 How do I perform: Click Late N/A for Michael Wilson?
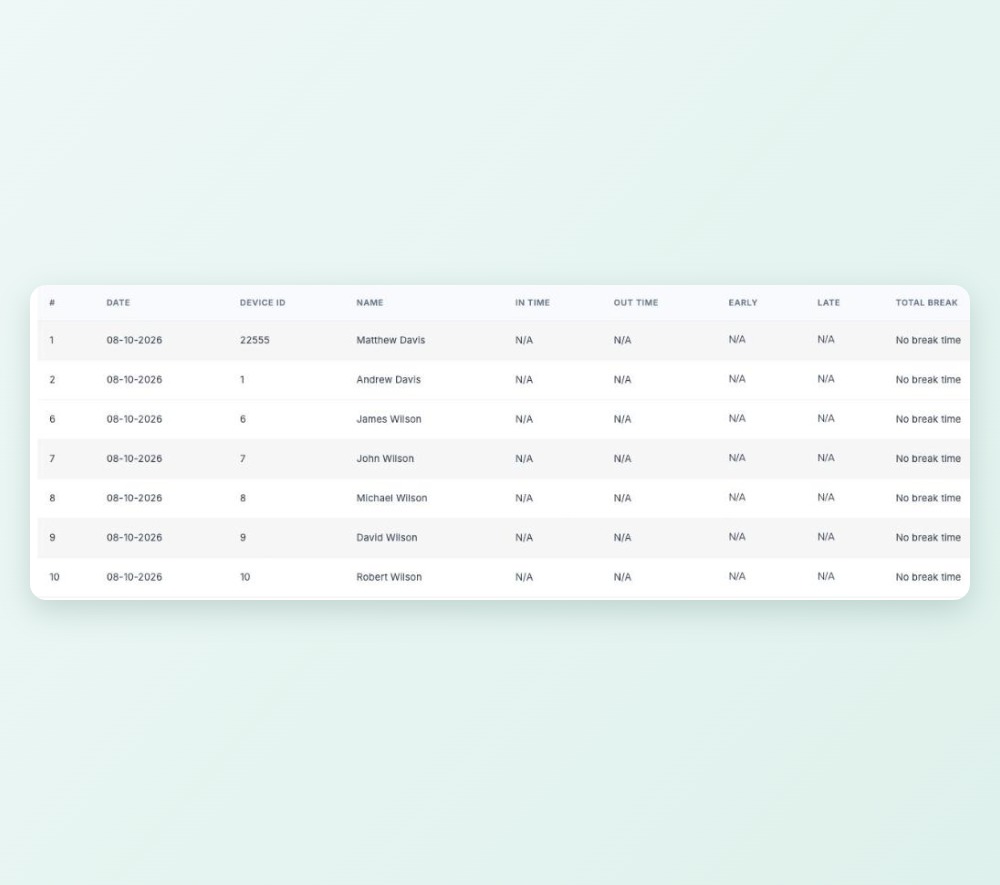pos(825,498)
